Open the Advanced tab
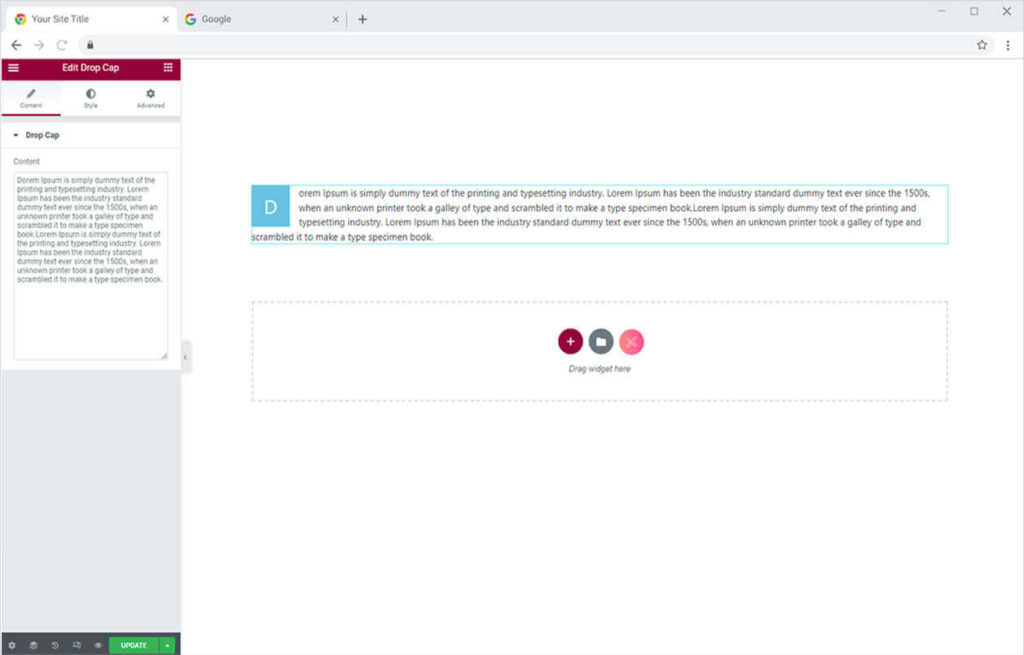 150,98
